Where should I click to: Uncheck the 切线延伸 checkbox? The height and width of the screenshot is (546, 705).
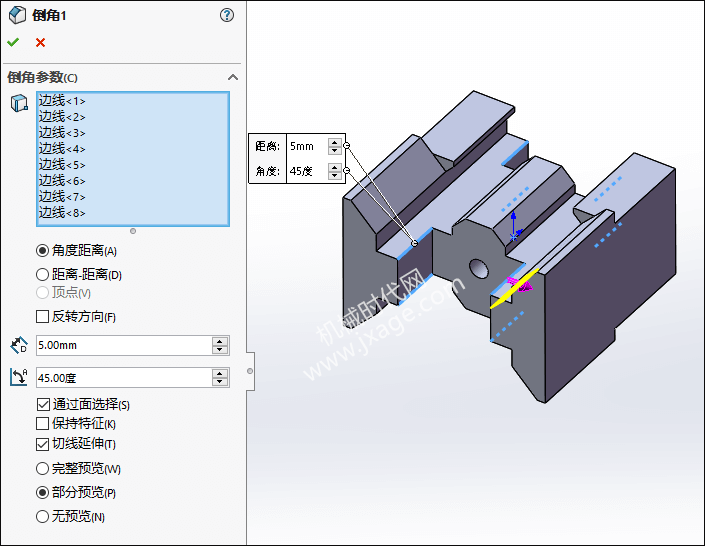(42, 444)
